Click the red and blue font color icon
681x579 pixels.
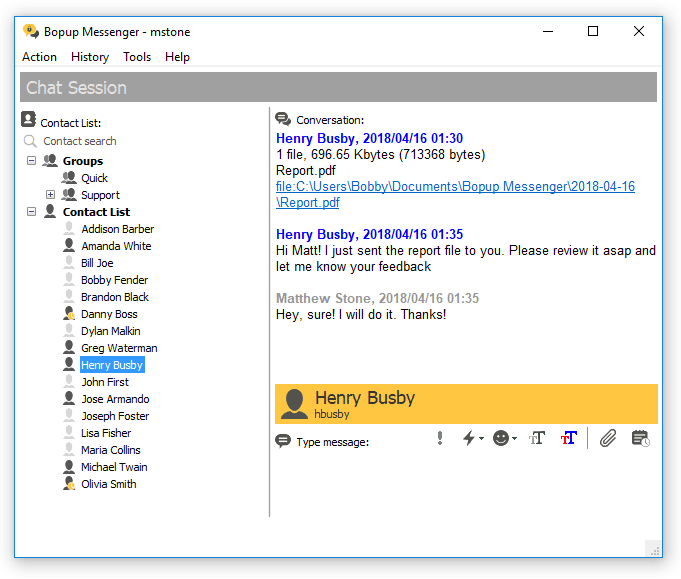tap(569, 438)
